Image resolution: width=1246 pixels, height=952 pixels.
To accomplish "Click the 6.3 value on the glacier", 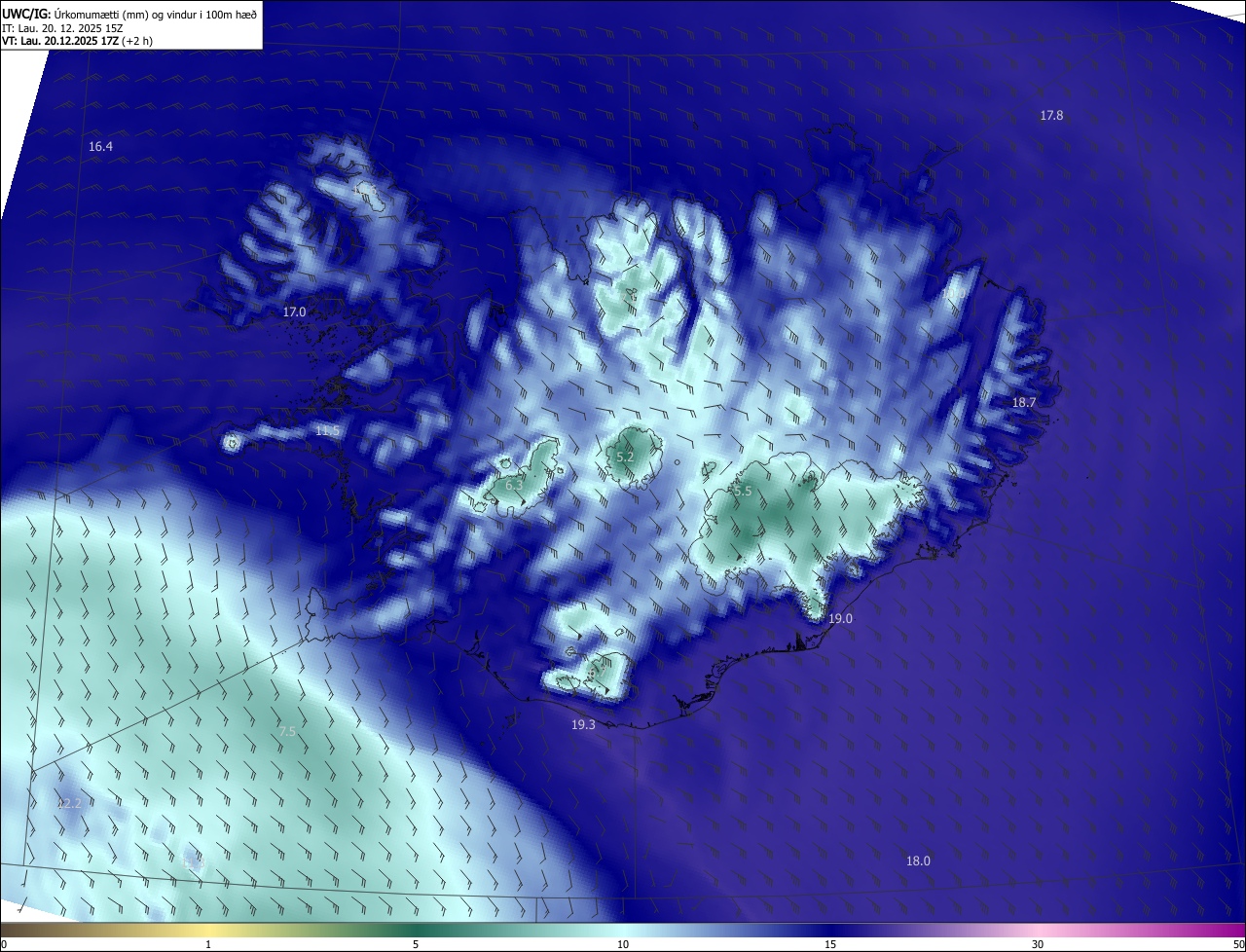I will 514,485.
